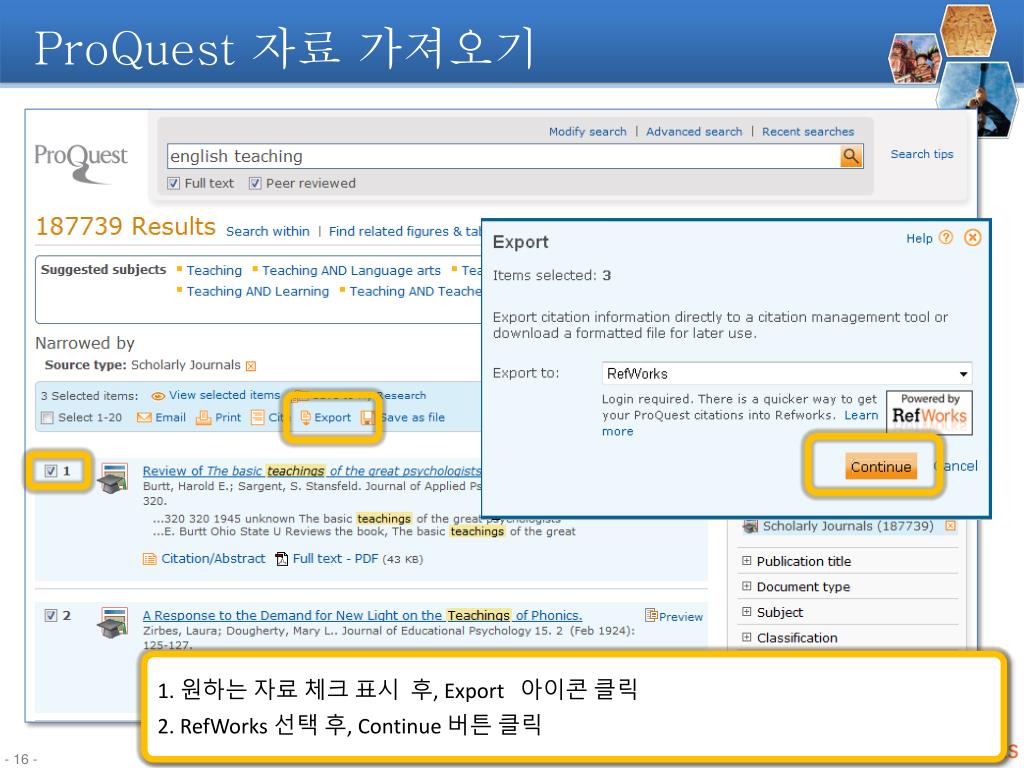The width and height of the screenshot is (1024, 768).
Task: Open result titled Review of The basic teachings
Action: click(x=312, y=471)
